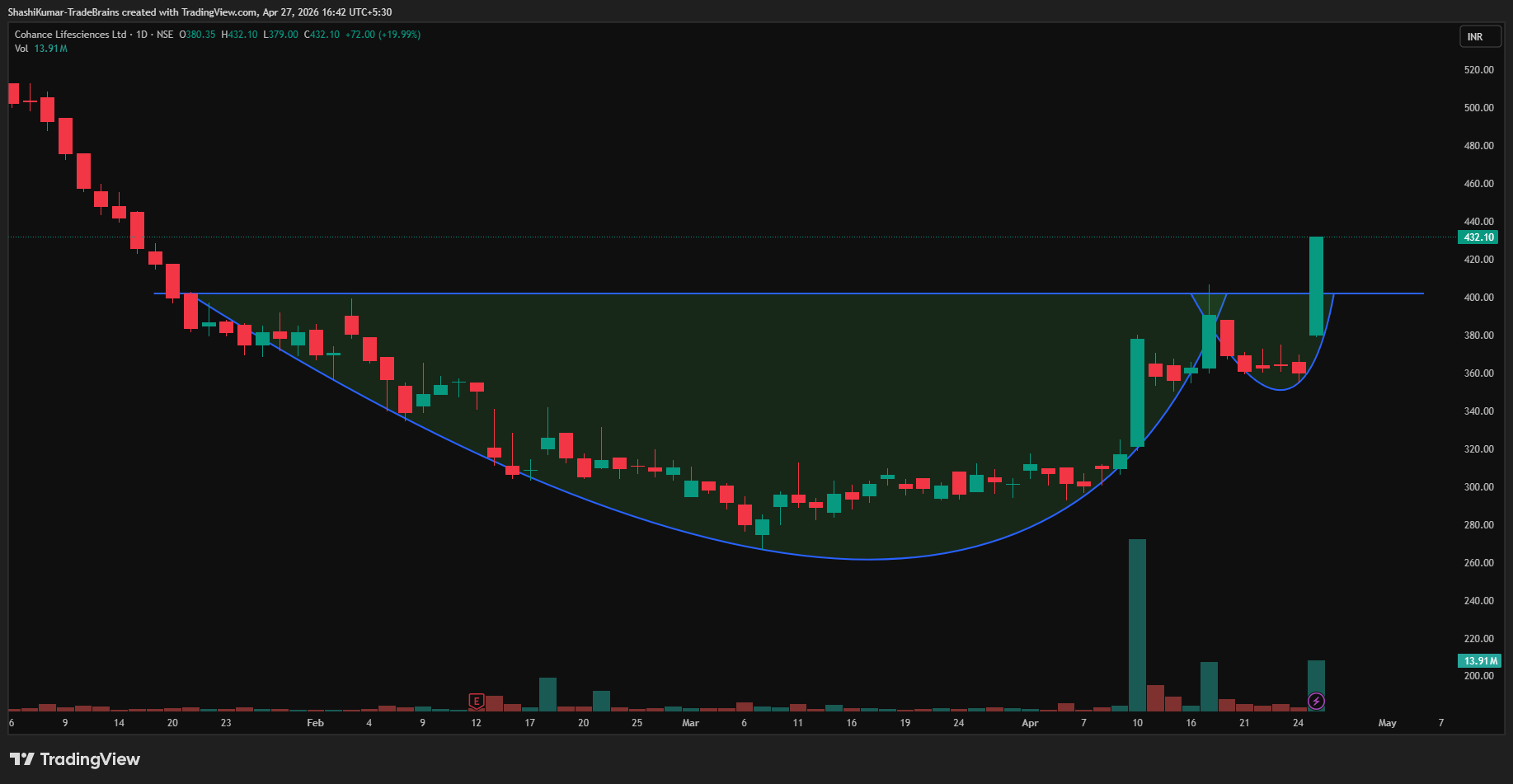Click the big green candle of April 10
The height and width of the screenshot is (784, 1513).
pyautogui.click(x=1137, y=392)
